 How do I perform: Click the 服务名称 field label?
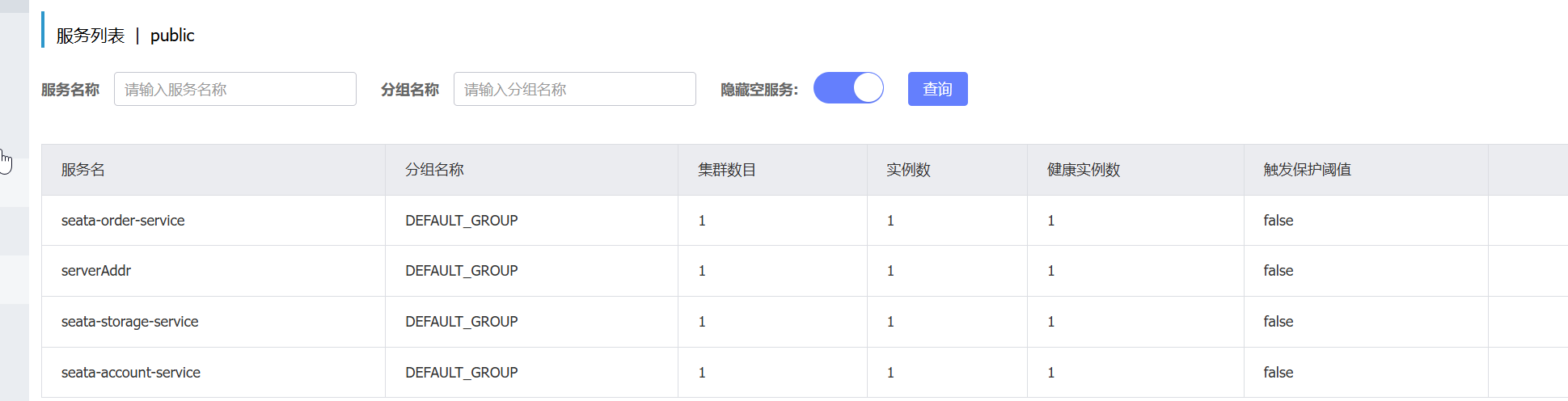[70, 90]
